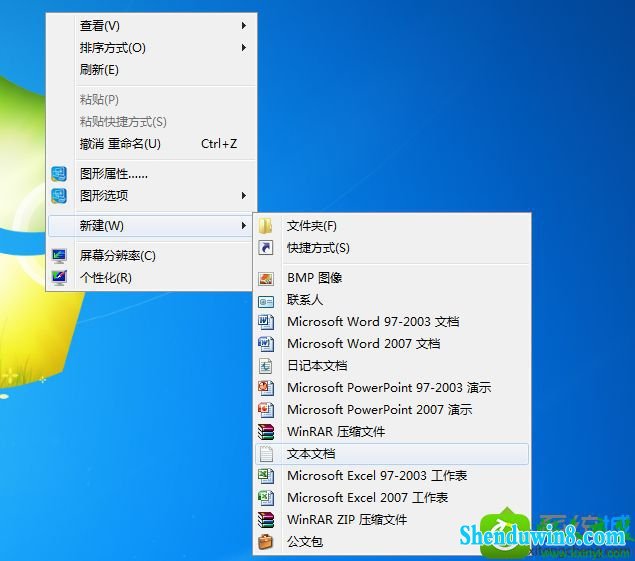This screenshot has width=635, height=561.
Task: Click the shortcut arrow icon beside 快捷方式(S)
Action: (x=266, y=247)
